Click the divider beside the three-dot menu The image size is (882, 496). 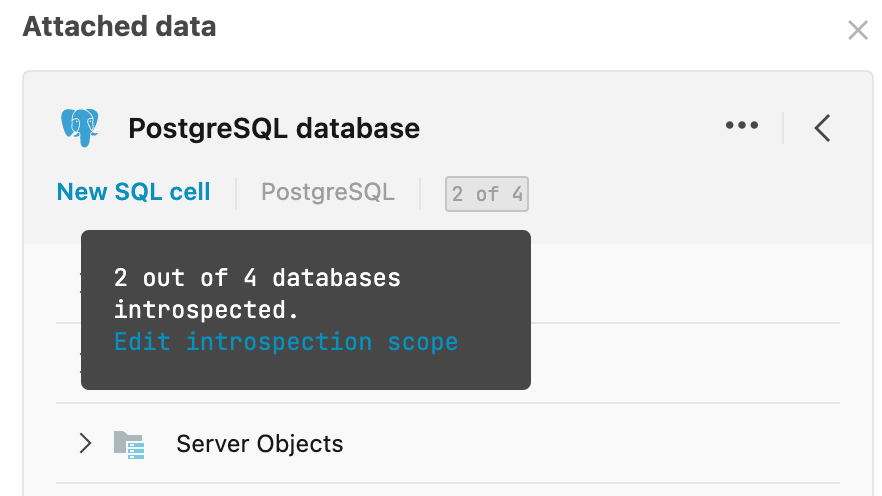[x=783, y=128]
